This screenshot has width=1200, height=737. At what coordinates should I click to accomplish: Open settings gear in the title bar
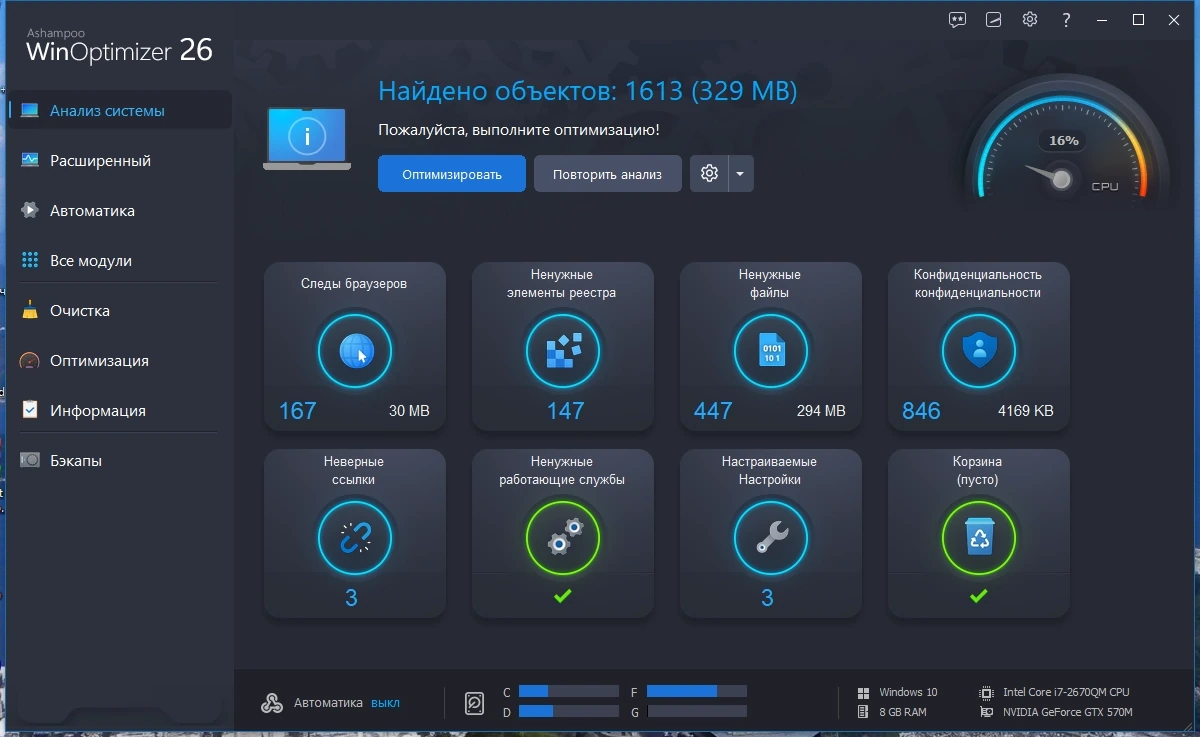(1030, 20)
